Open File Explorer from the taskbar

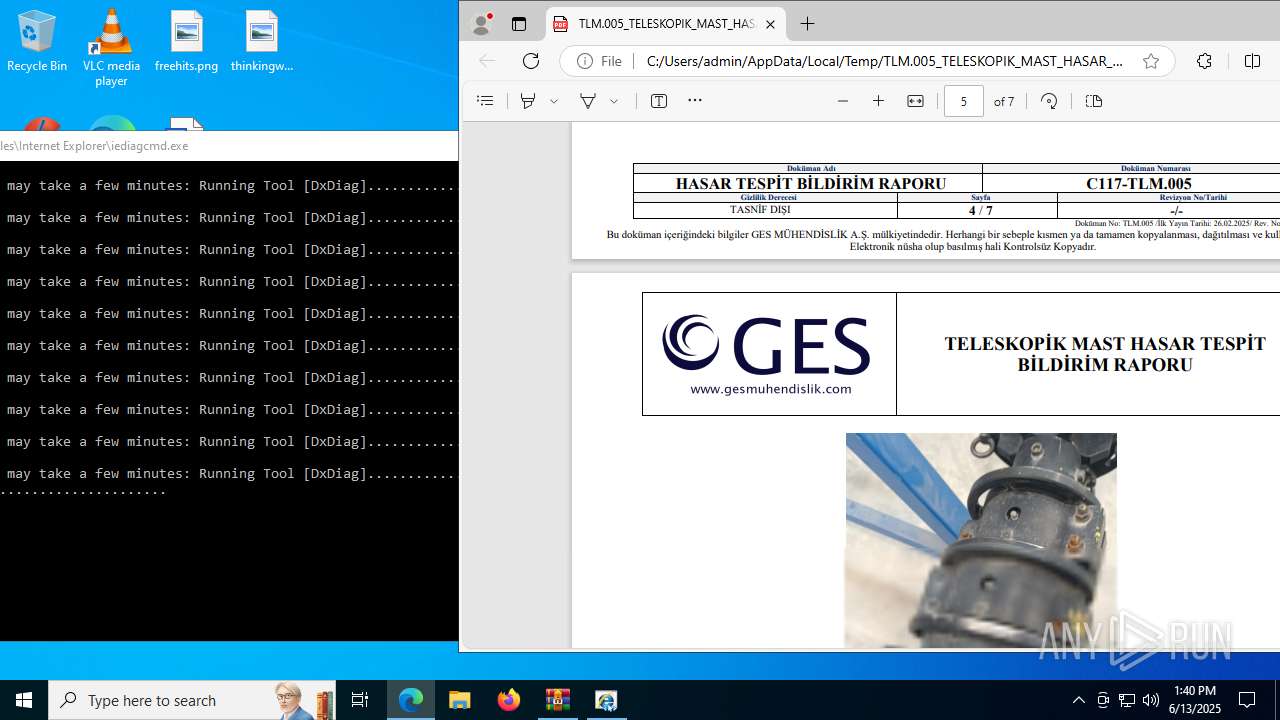tap(460, 700)
